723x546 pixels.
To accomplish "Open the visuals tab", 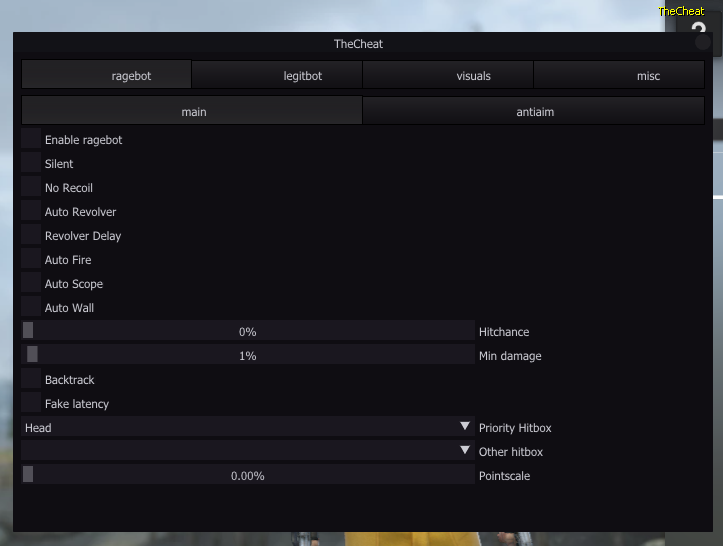I will 448,75.
